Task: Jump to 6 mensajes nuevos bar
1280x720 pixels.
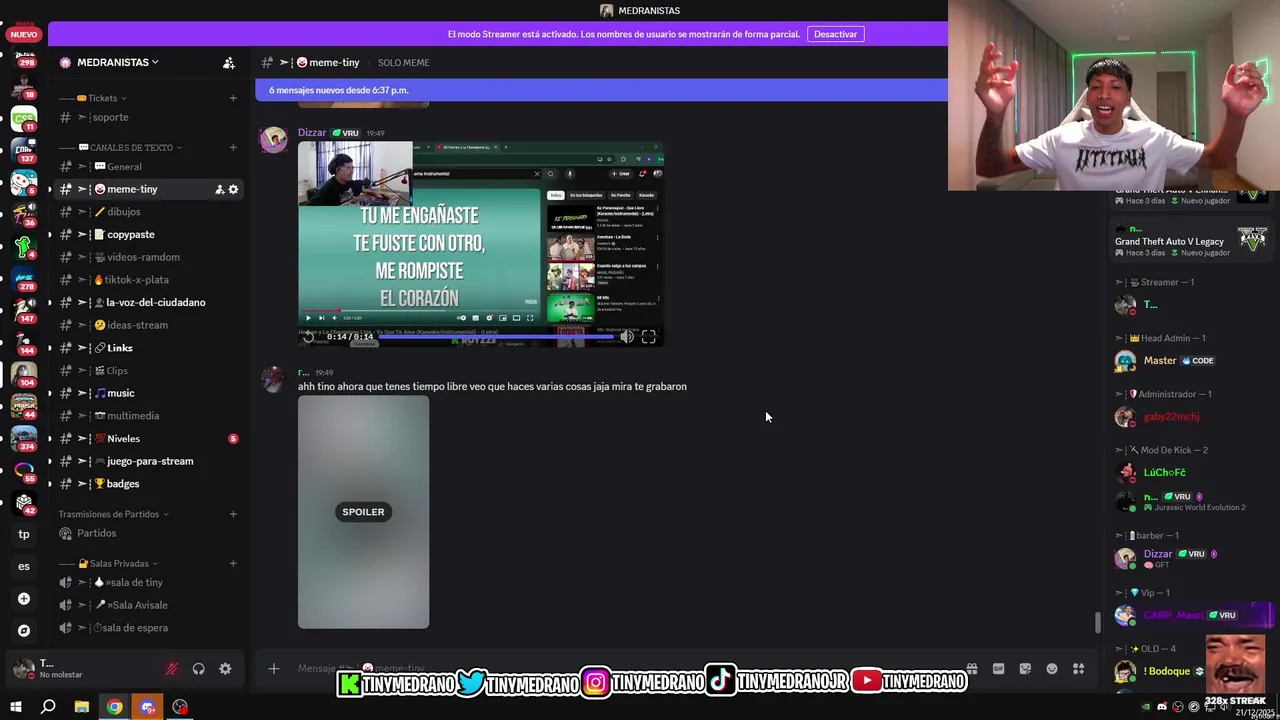Action: (601, 90)
